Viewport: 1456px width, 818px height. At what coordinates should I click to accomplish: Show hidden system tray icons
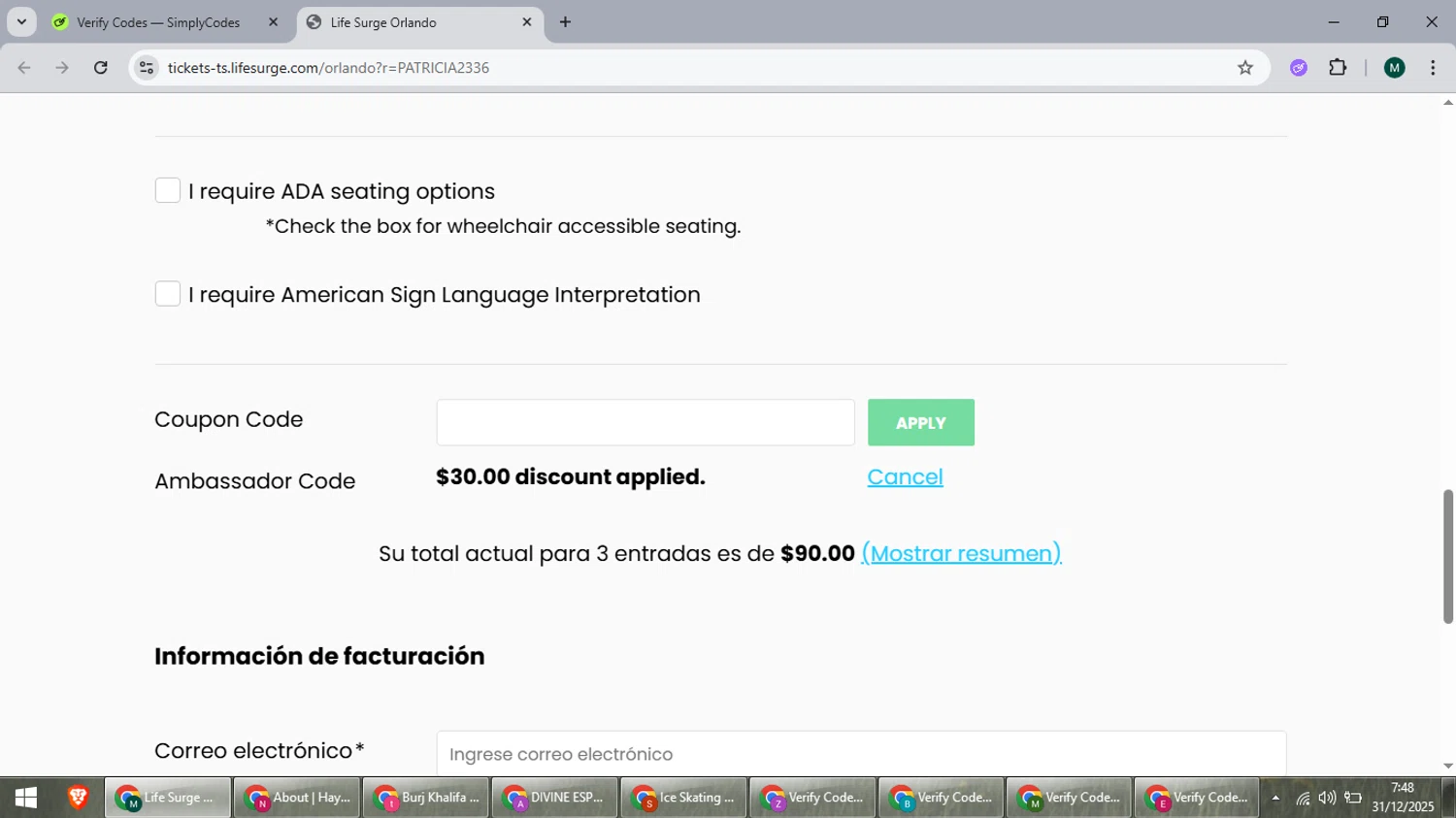pos(1275,799)
